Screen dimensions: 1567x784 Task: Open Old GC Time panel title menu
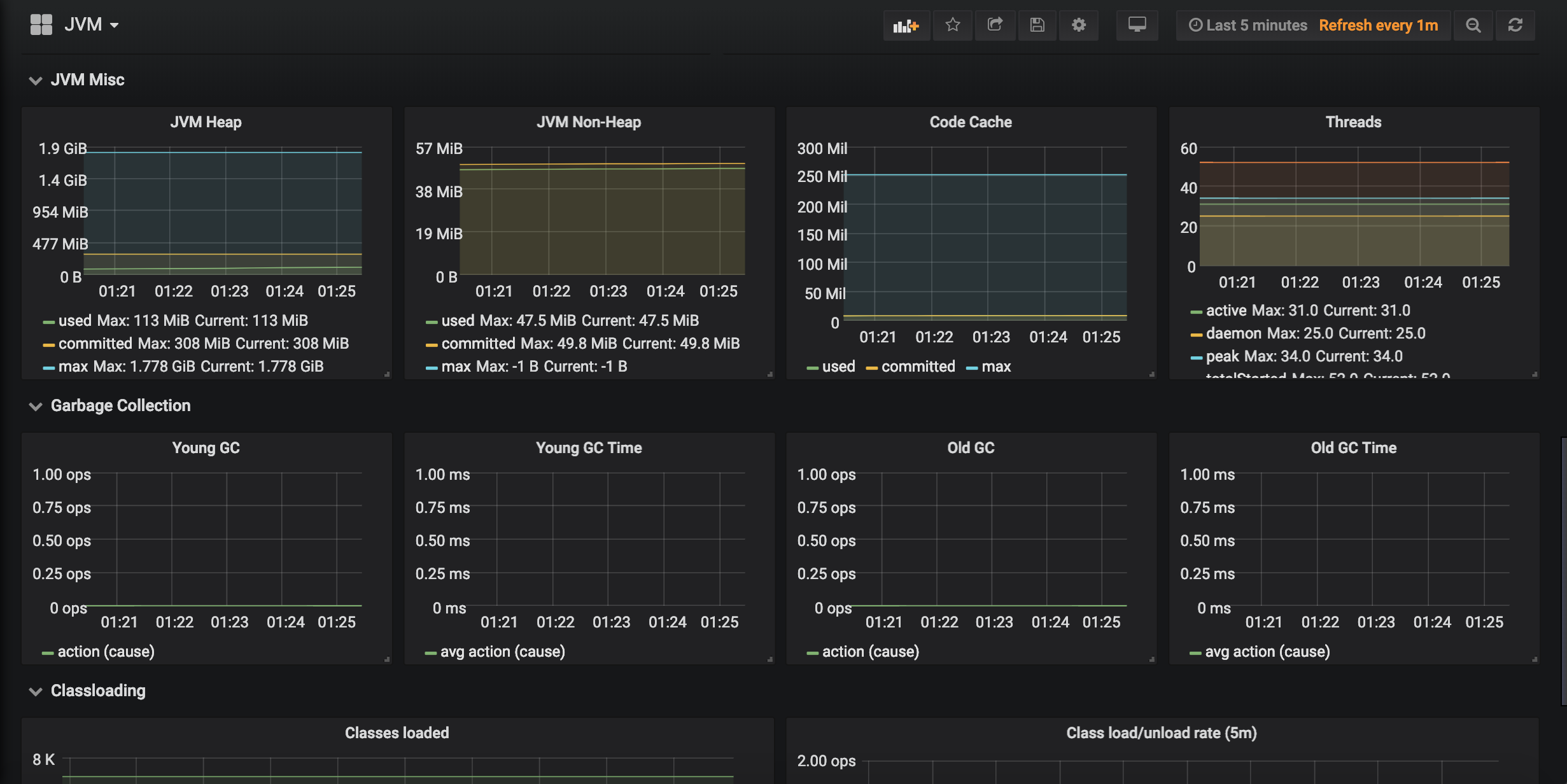pos(1353,448)
